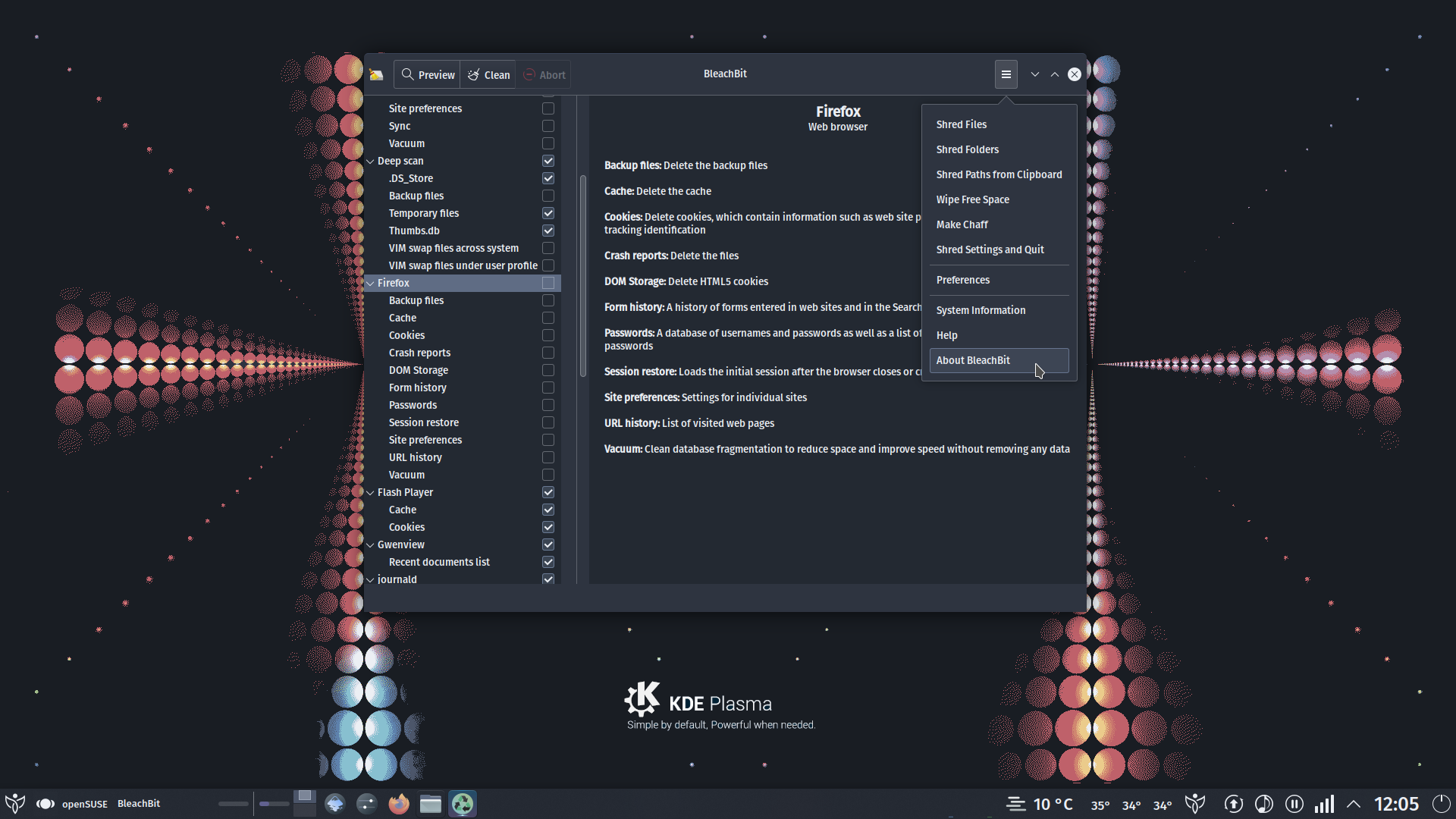The height and width of the screenshot is (819, 1456).
Task: Open the weather widget showing 10 °C
Action: (x=1039, y=804)
